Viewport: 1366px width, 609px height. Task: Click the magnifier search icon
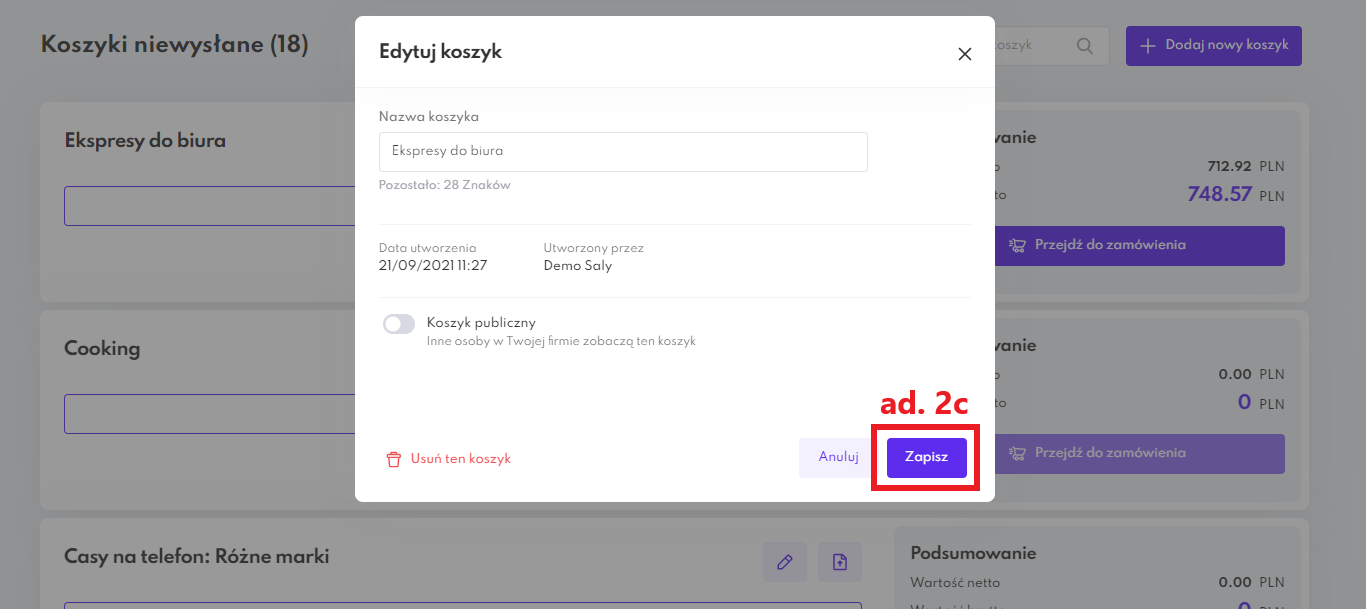(x=1085, y=46)
